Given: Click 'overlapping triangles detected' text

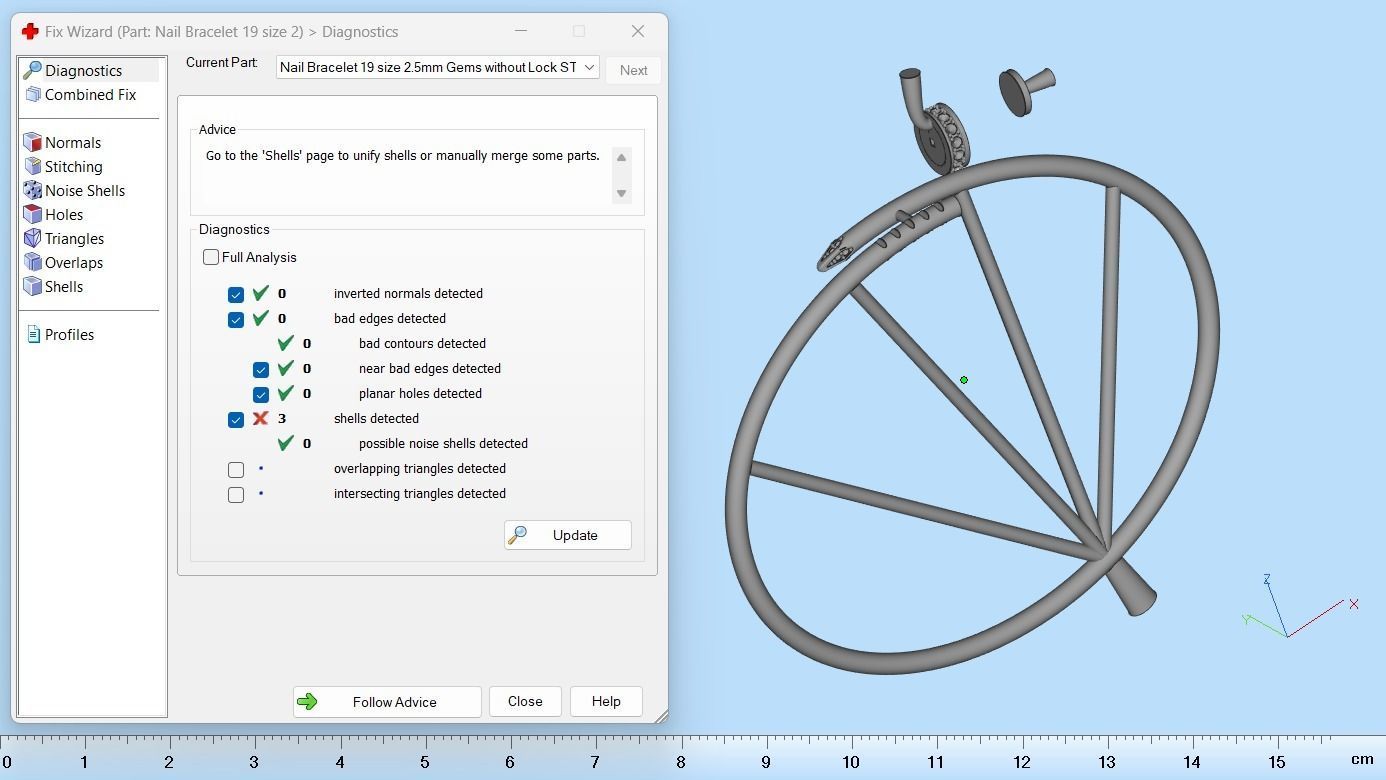Looking at the screenshot, I should tap(420, 468).
